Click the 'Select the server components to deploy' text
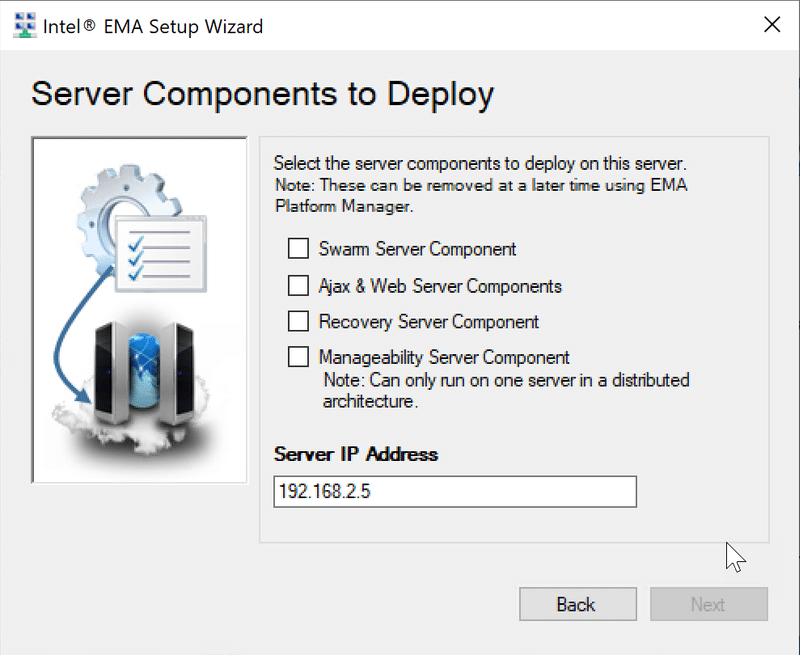The width and height of the screenshot is (800, 655). pos(480,164)
